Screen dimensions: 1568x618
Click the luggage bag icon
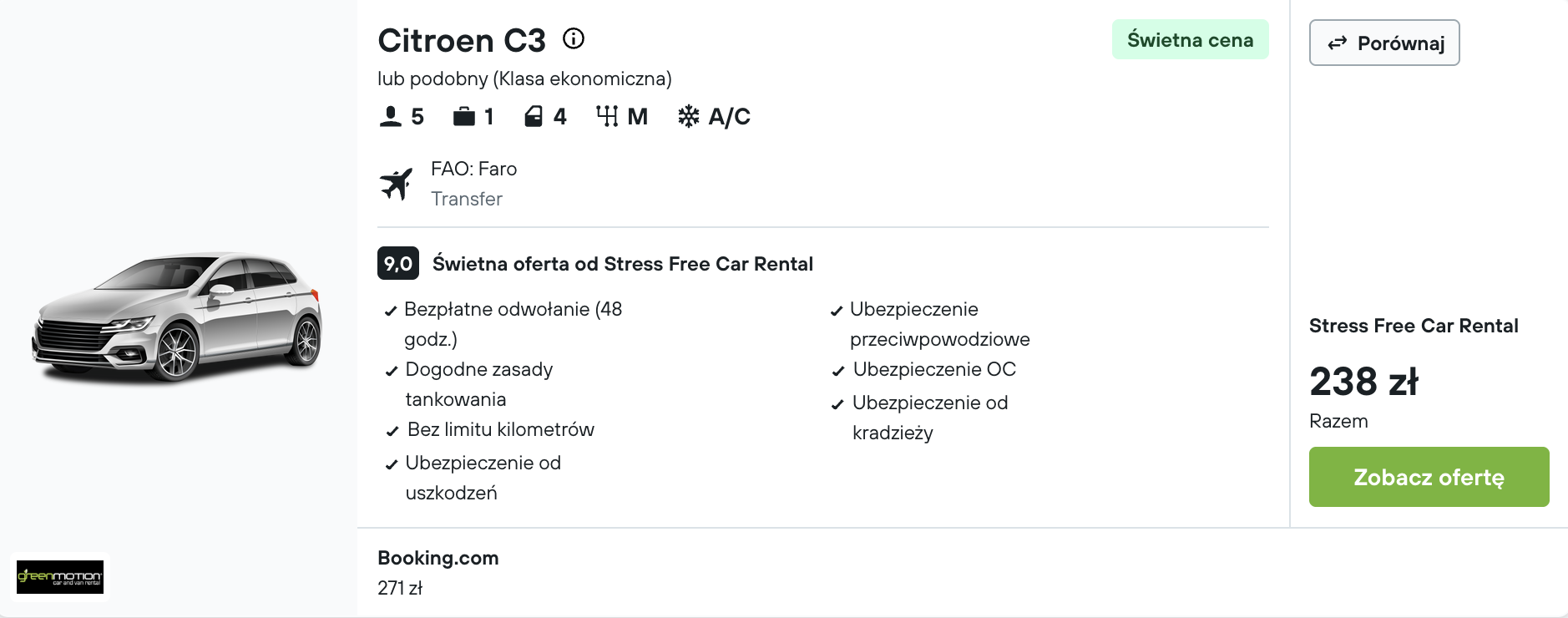(463, 116)
